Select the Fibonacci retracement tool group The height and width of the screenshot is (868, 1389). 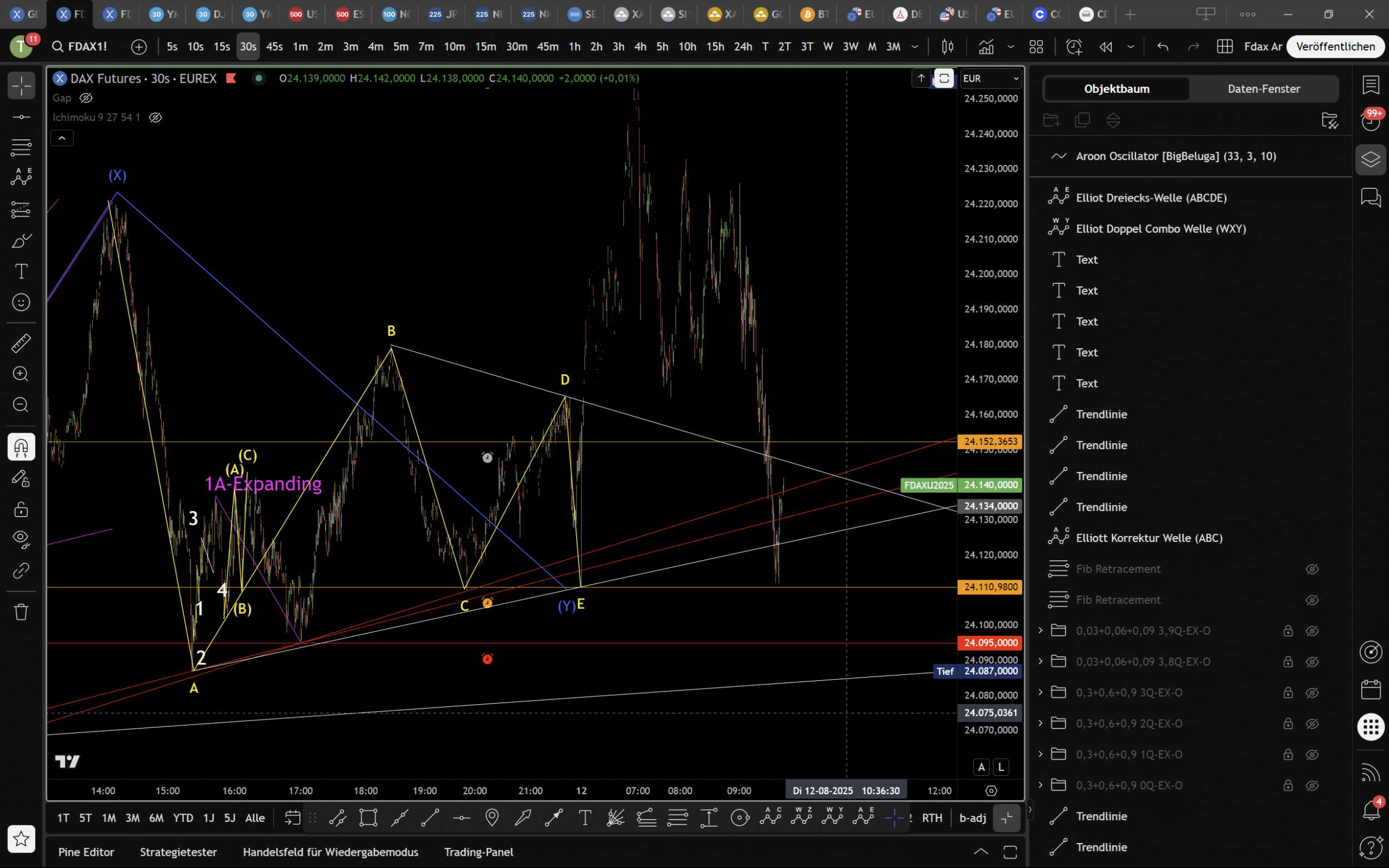tap(21, 148)
